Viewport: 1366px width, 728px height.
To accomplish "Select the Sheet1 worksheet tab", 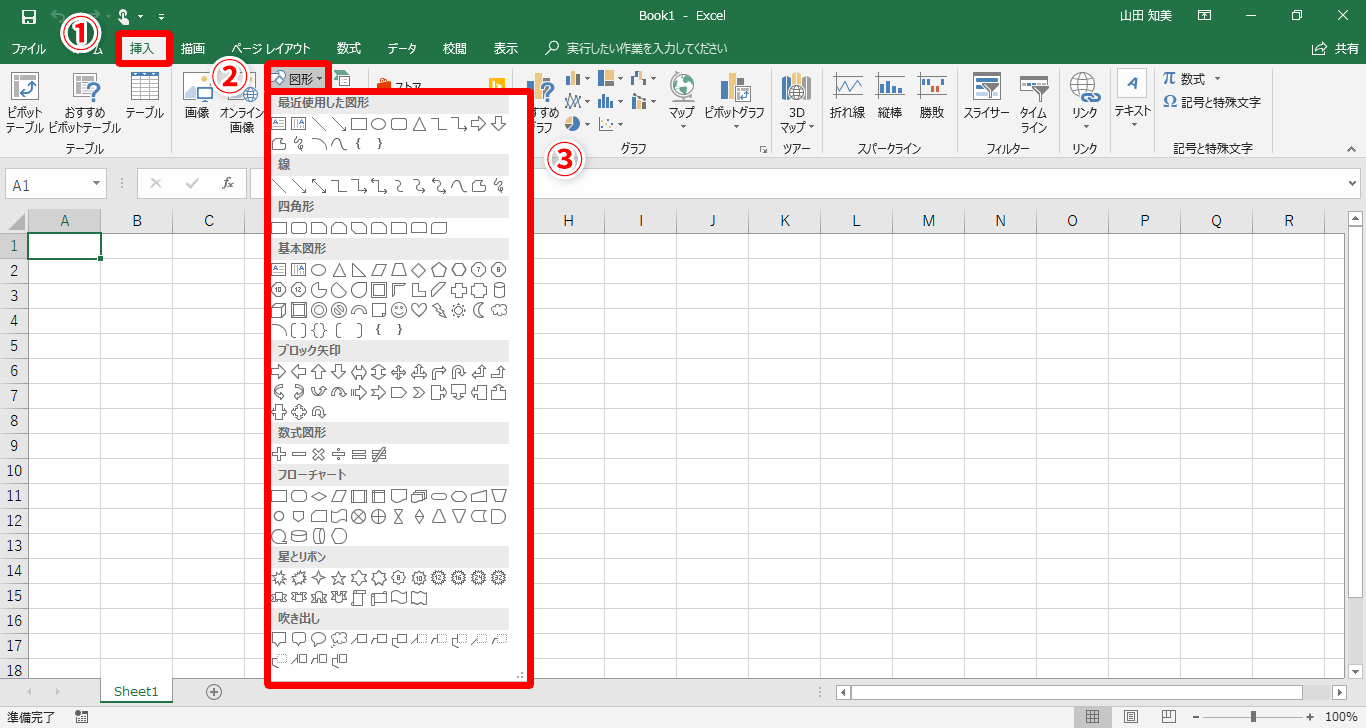I will [136, 691].
